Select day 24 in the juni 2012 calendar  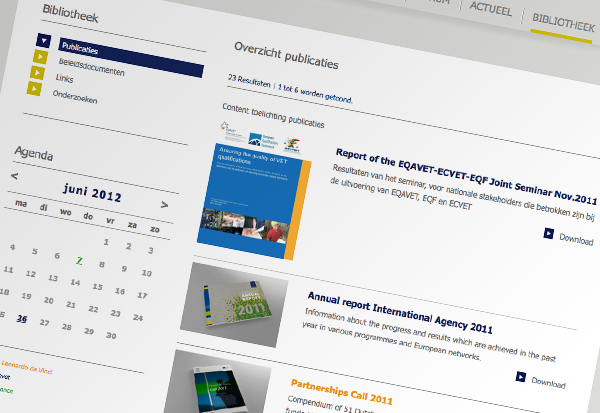point(138,317)
